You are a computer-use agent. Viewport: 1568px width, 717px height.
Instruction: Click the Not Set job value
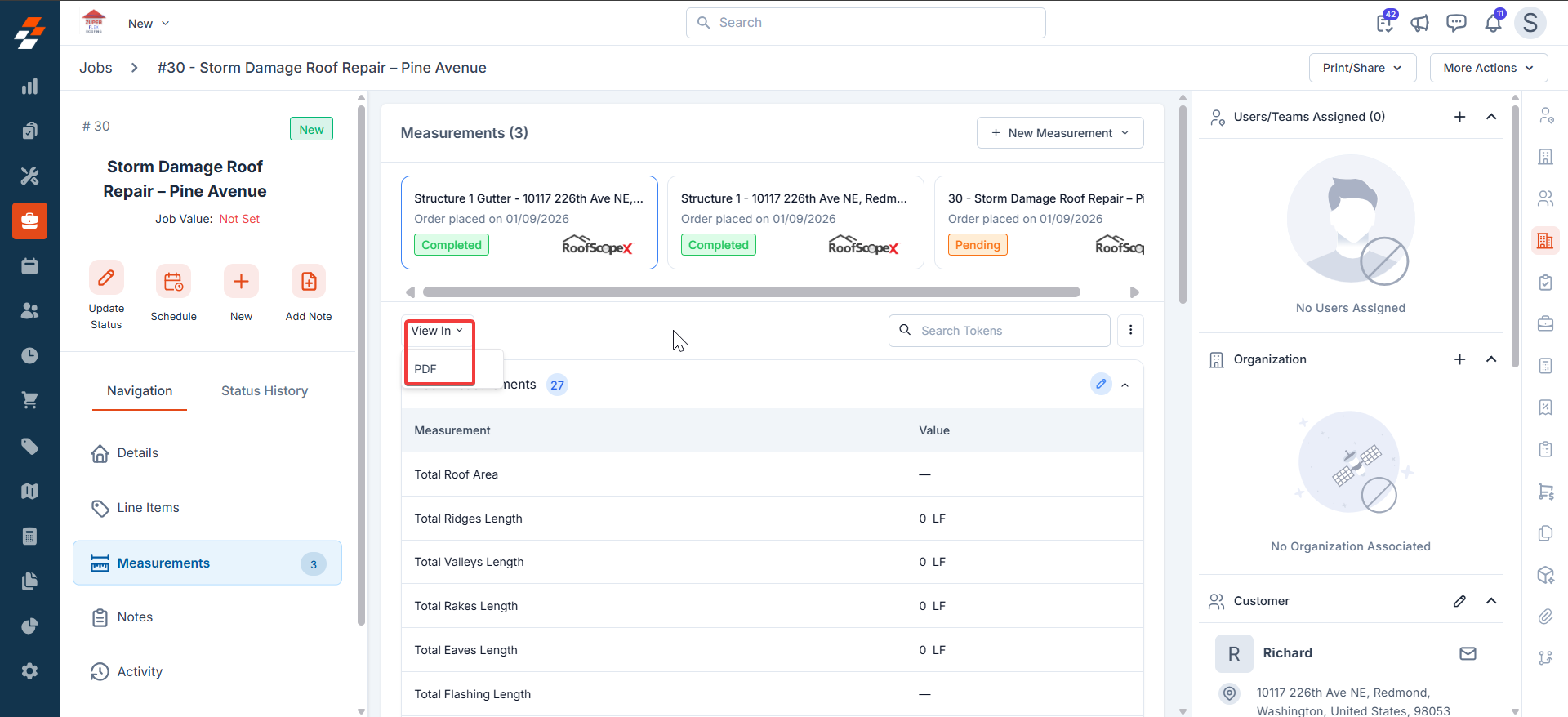coord(239,219)
